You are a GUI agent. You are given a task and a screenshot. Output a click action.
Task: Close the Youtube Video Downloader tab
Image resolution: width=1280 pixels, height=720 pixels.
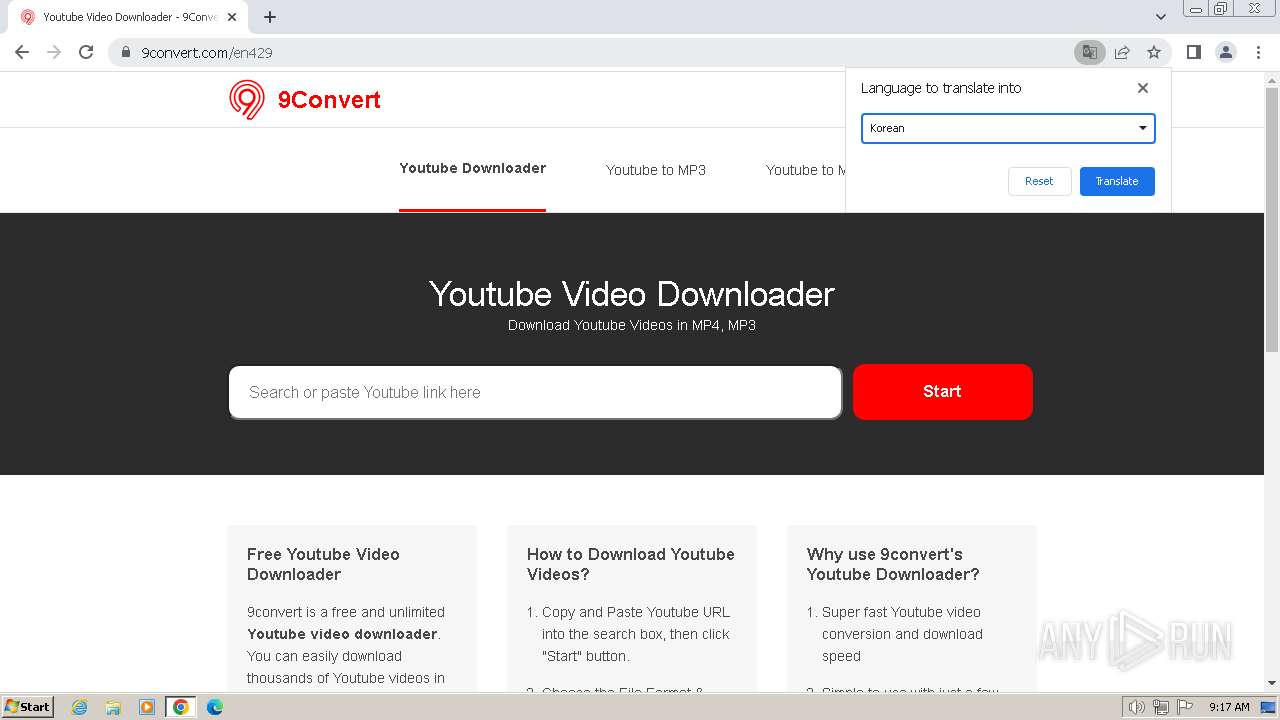pos(232,17)
